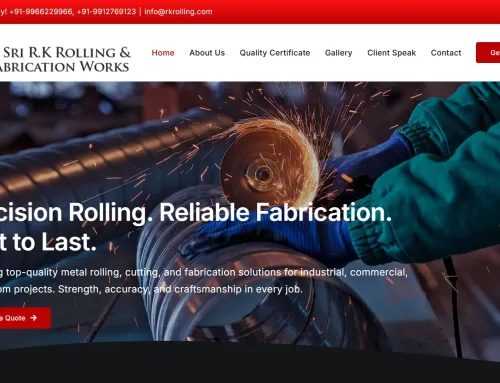Image resolution: width=500 pixels, height=383 pixels.
Task: Click the red header button beside Contact
Action: point(488,52)
